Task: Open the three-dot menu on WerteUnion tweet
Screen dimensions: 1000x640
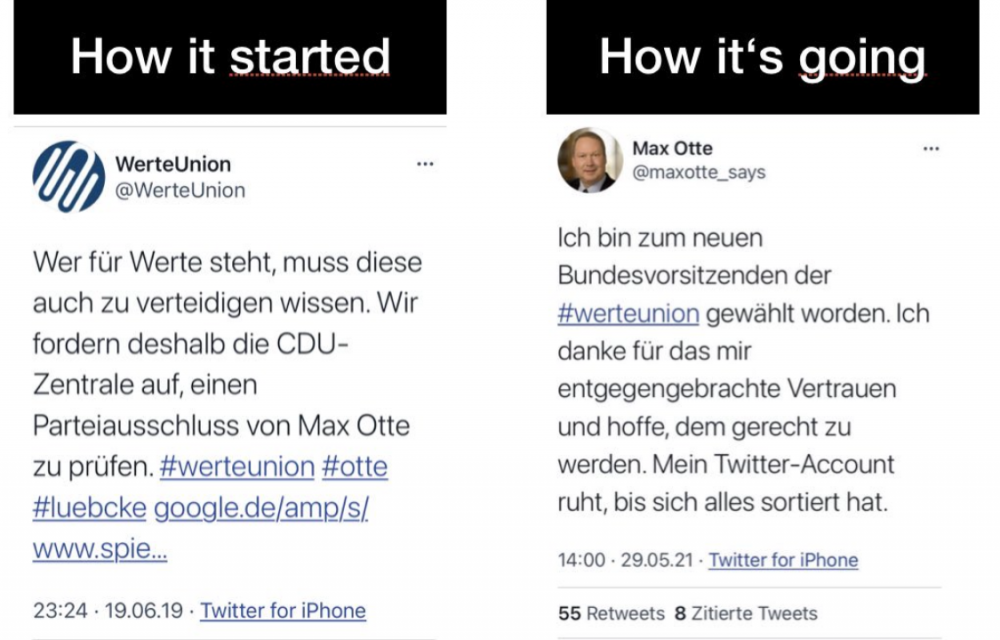Action: 425,164
